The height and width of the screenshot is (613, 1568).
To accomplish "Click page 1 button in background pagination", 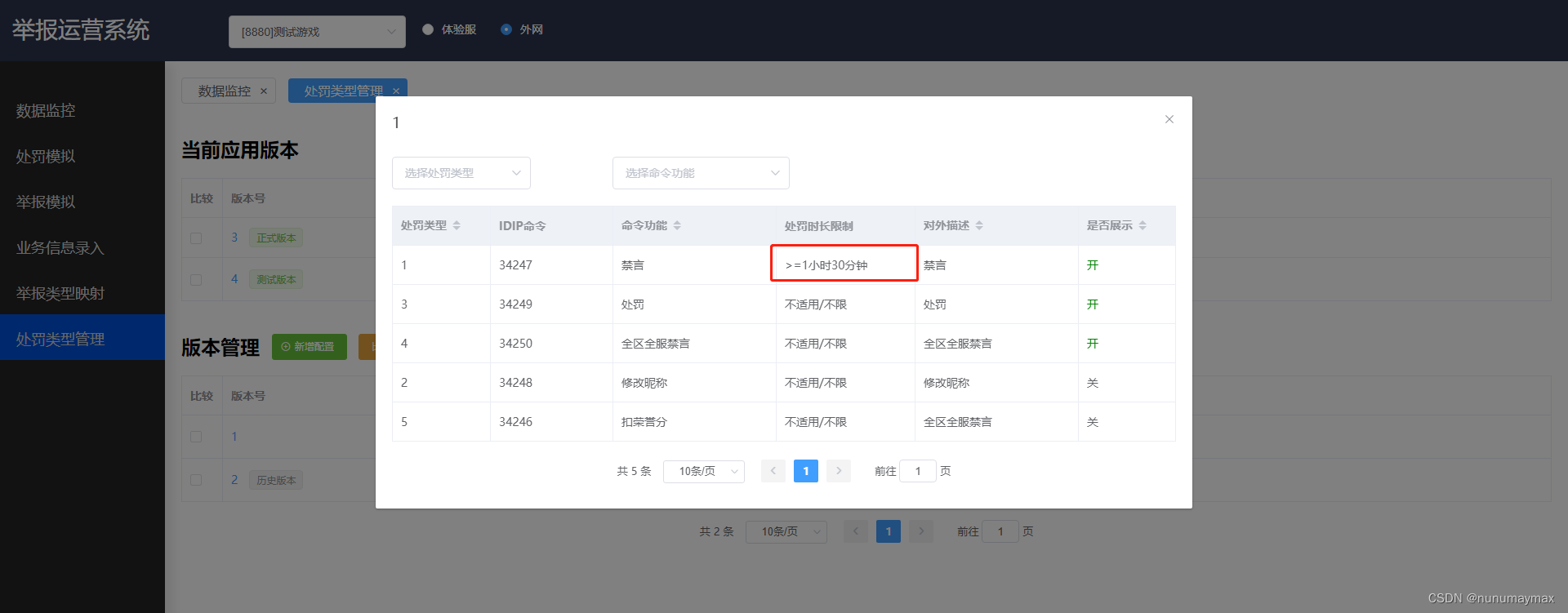I will 889,531.
